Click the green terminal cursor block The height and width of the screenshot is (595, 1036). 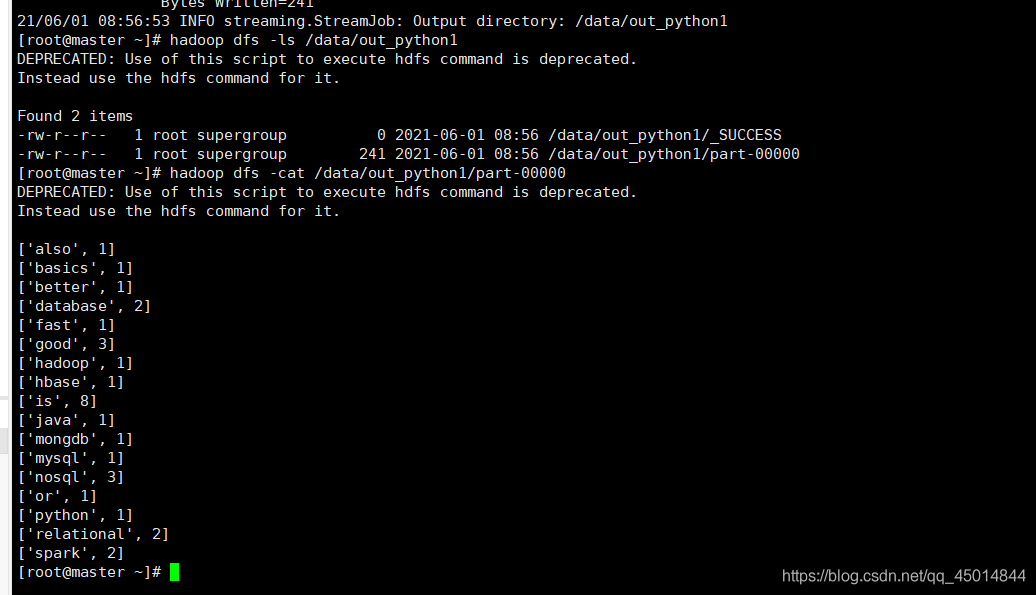[174, 572]
